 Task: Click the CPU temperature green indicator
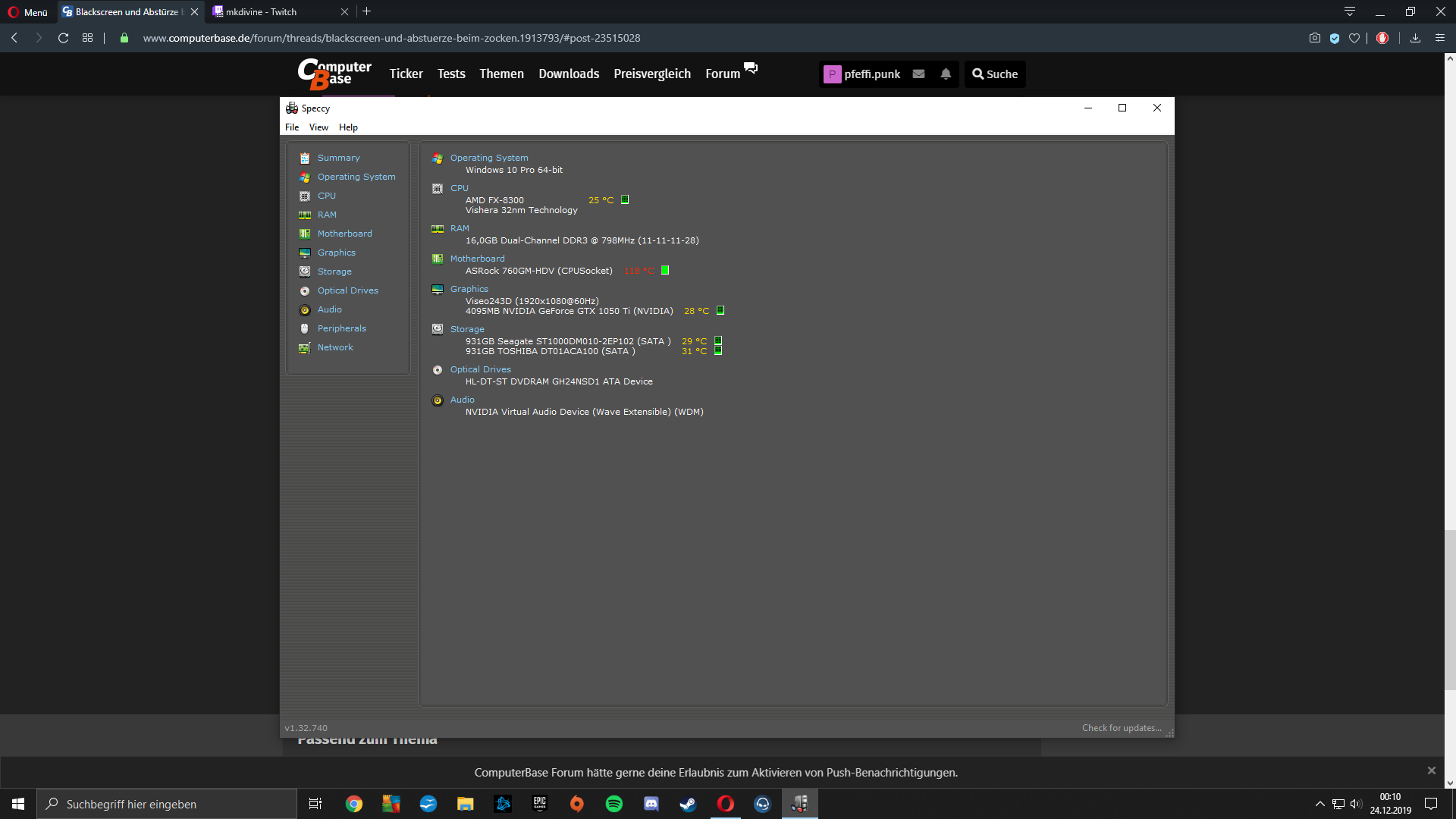coord(625,200)
